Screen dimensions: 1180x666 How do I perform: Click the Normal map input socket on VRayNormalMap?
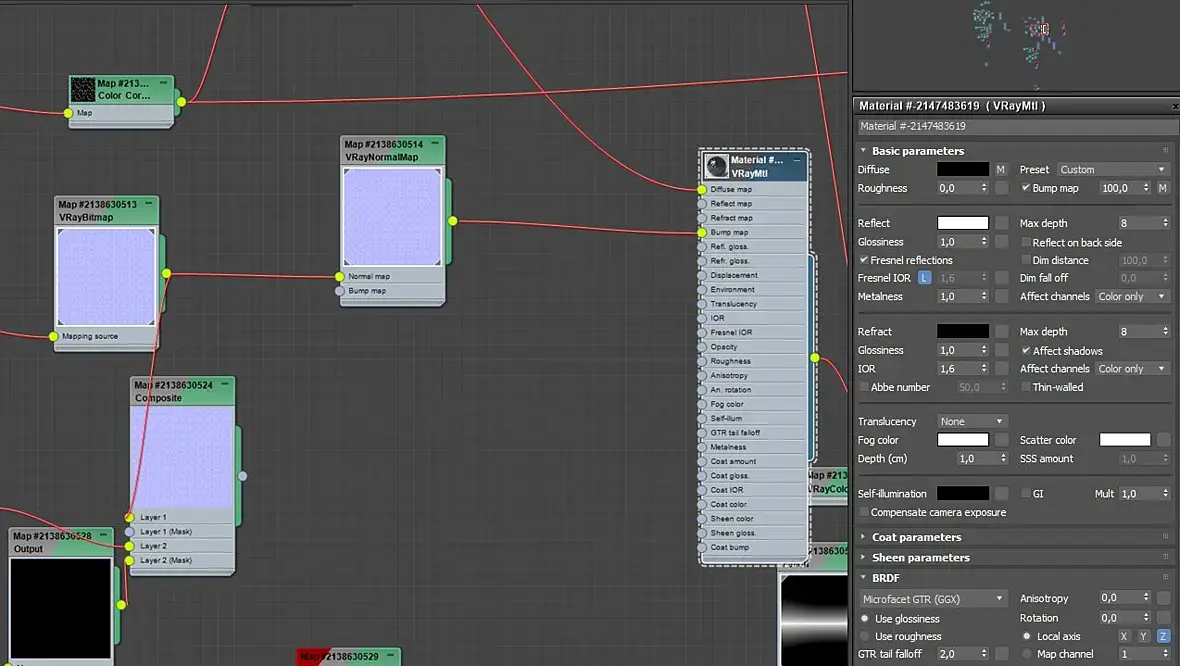point(339,276)
